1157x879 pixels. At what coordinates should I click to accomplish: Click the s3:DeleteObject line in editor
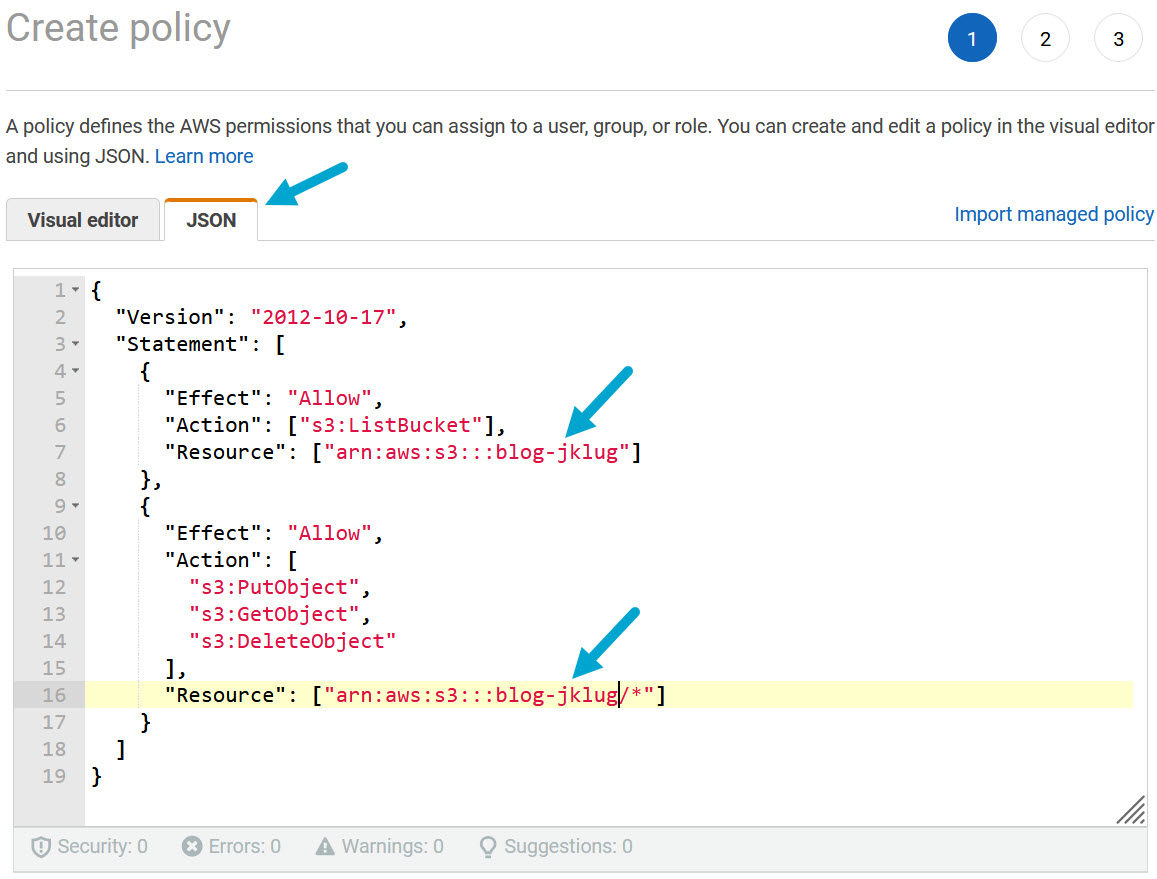tap(292, 641)
